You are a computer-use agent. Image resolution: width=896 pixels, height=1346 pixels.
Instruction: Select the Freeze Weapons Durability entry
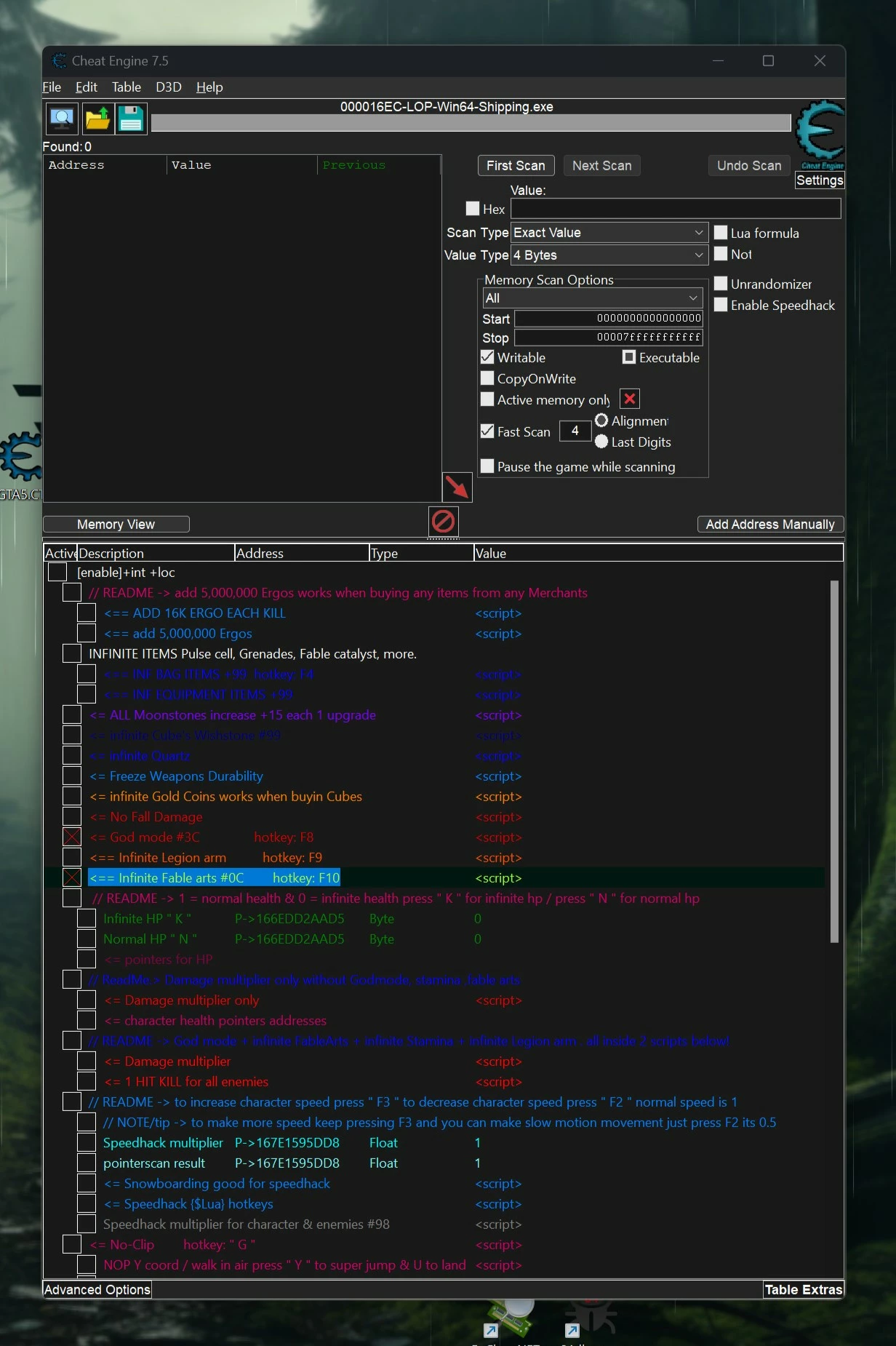(176, 776)
